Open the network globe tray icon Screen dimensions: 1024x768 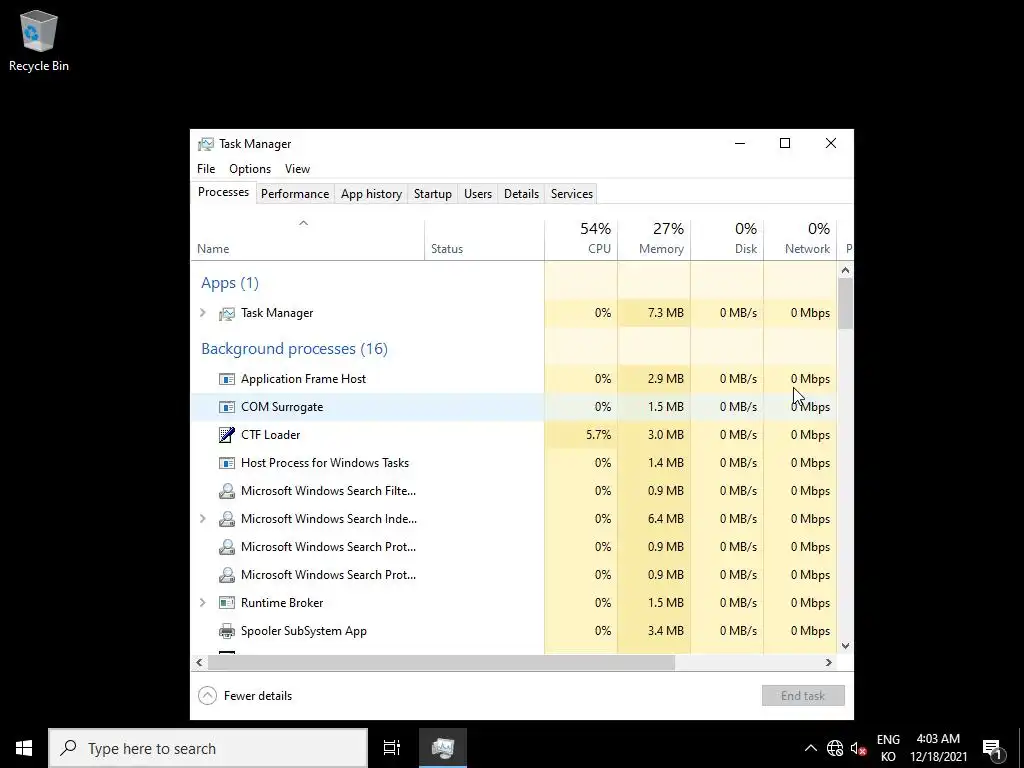(835, 748)
